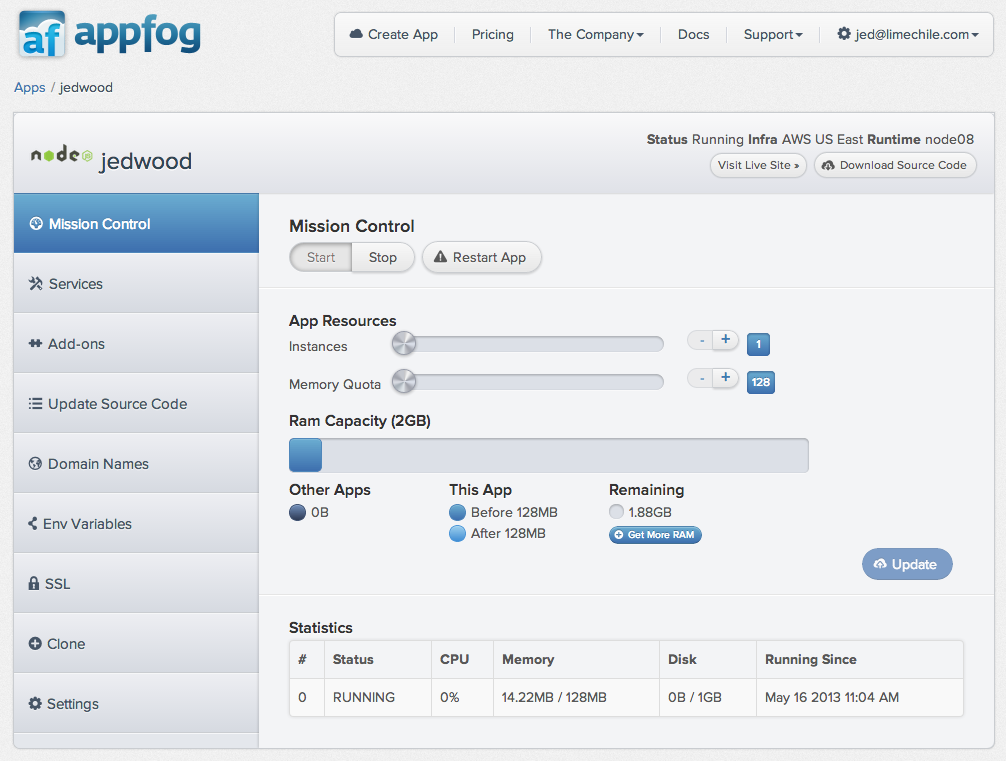Click the Update Source Code list icon

34,403
